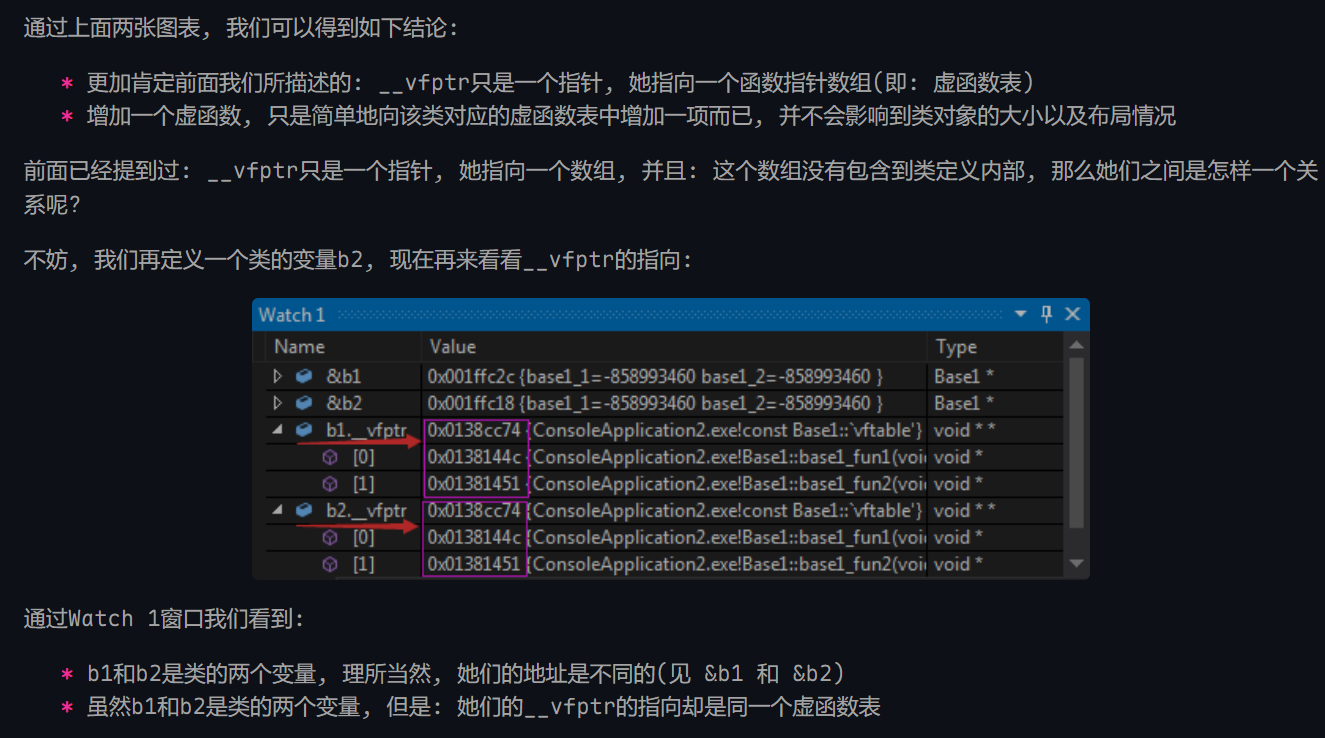Viewport: 1325px width, 738px height.
Task: Click the purple cube icon of [1] under b1.__vfptr
Action: point(330,484)
